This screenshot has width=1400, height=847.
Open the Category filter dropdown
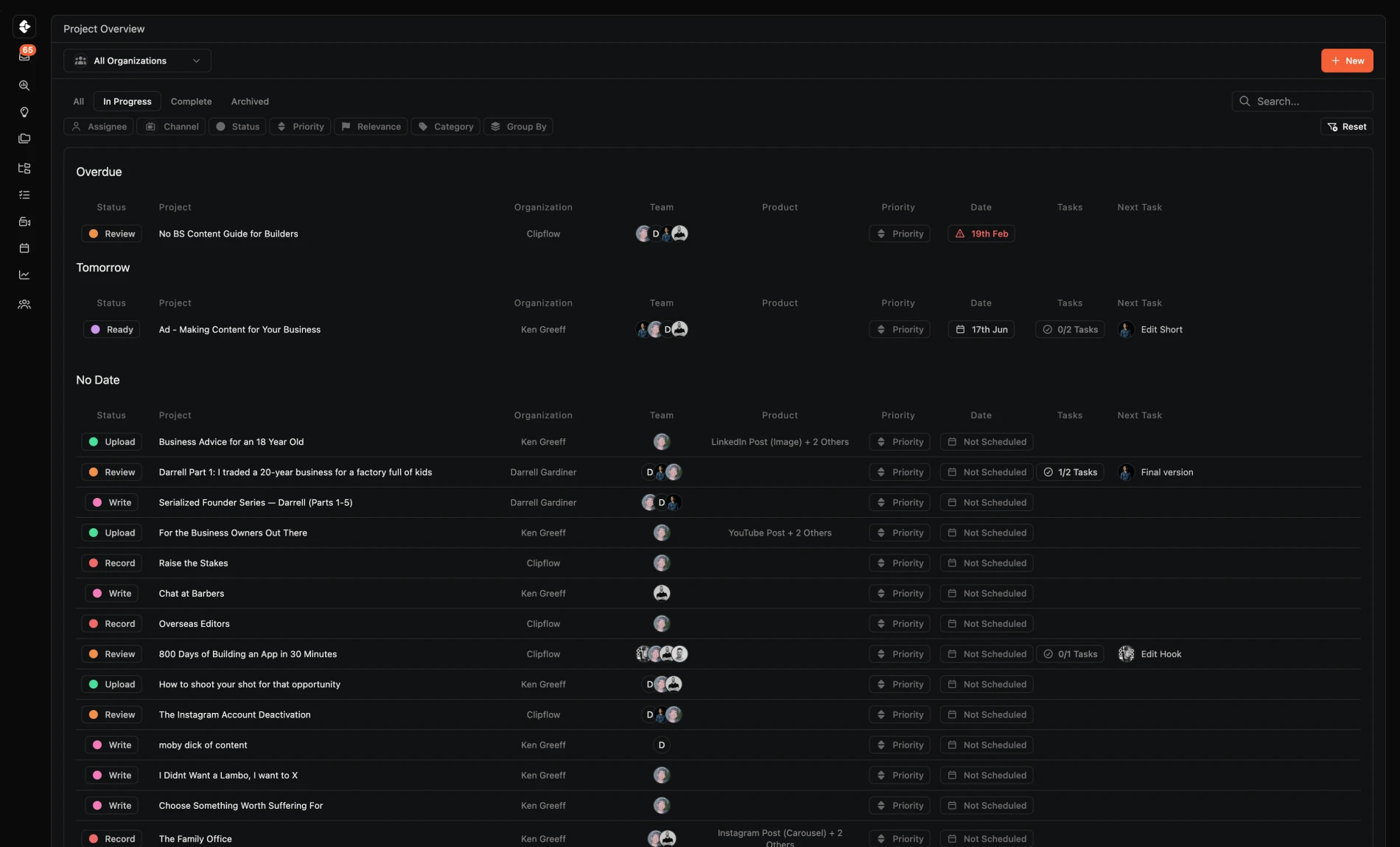point(445,127)
